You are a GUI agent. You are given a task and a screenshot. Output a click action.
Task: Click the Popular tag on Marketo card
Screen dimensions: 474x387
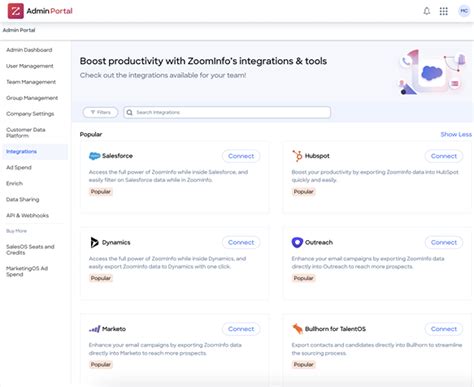pyautogui.click(x=101, y=364)
